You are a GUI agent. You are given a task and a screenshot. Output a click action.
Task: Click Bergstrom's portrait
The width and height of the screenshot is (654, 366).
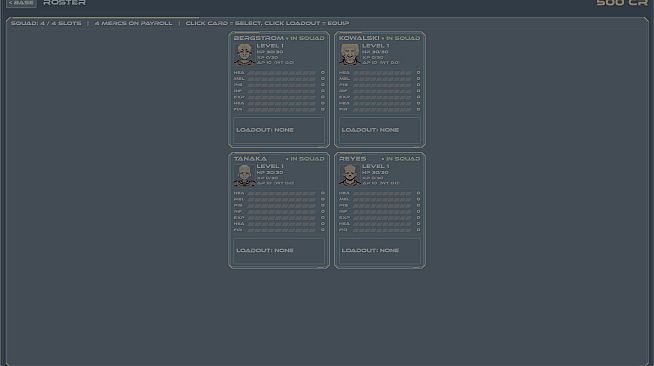244,55
